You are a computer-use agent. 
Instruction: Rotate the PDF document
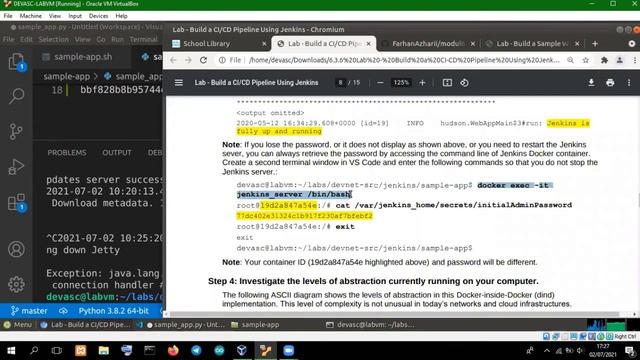[x=464, y=82]
